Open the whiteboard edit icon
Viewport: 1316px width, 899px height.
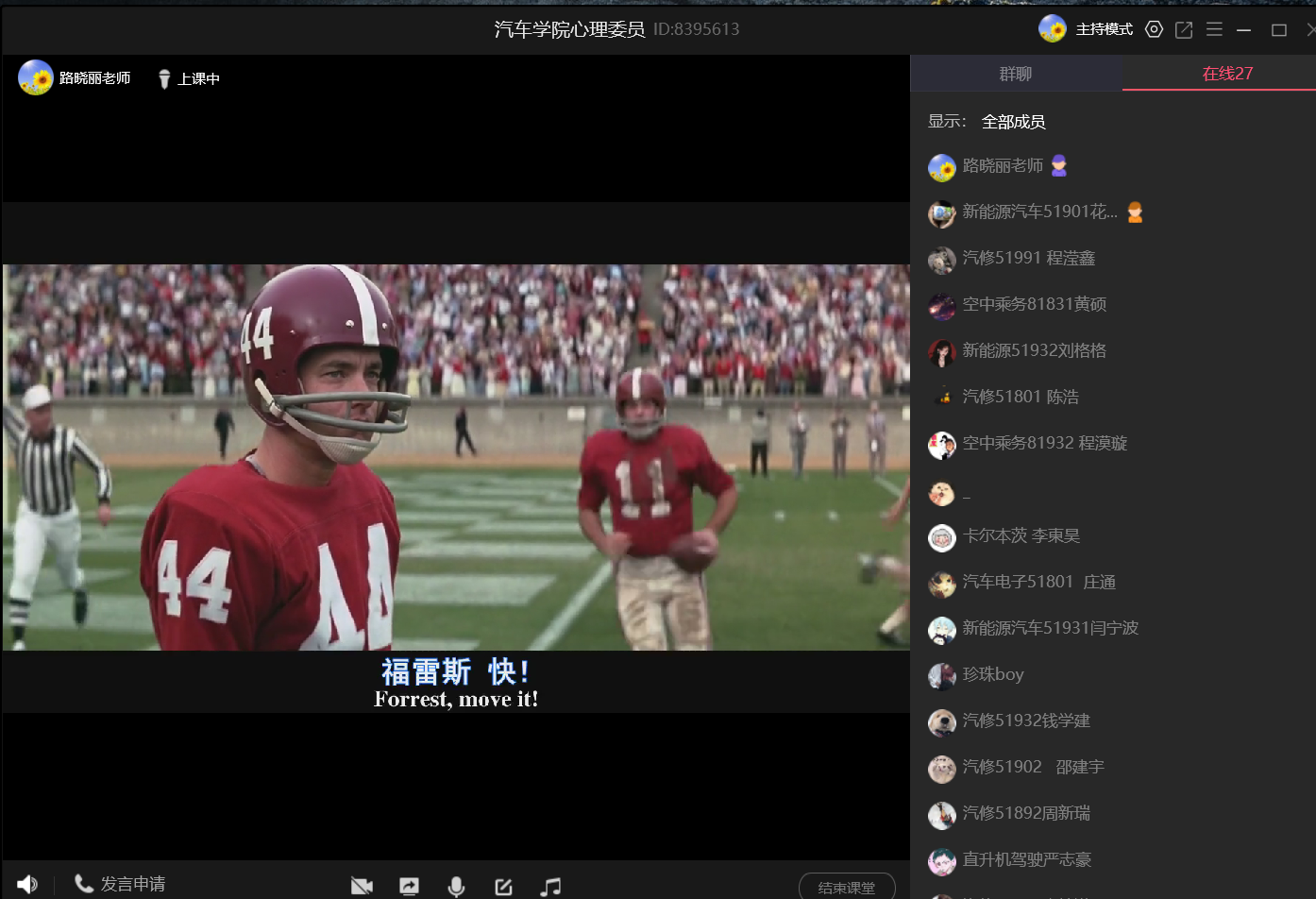tap(503, 886)
